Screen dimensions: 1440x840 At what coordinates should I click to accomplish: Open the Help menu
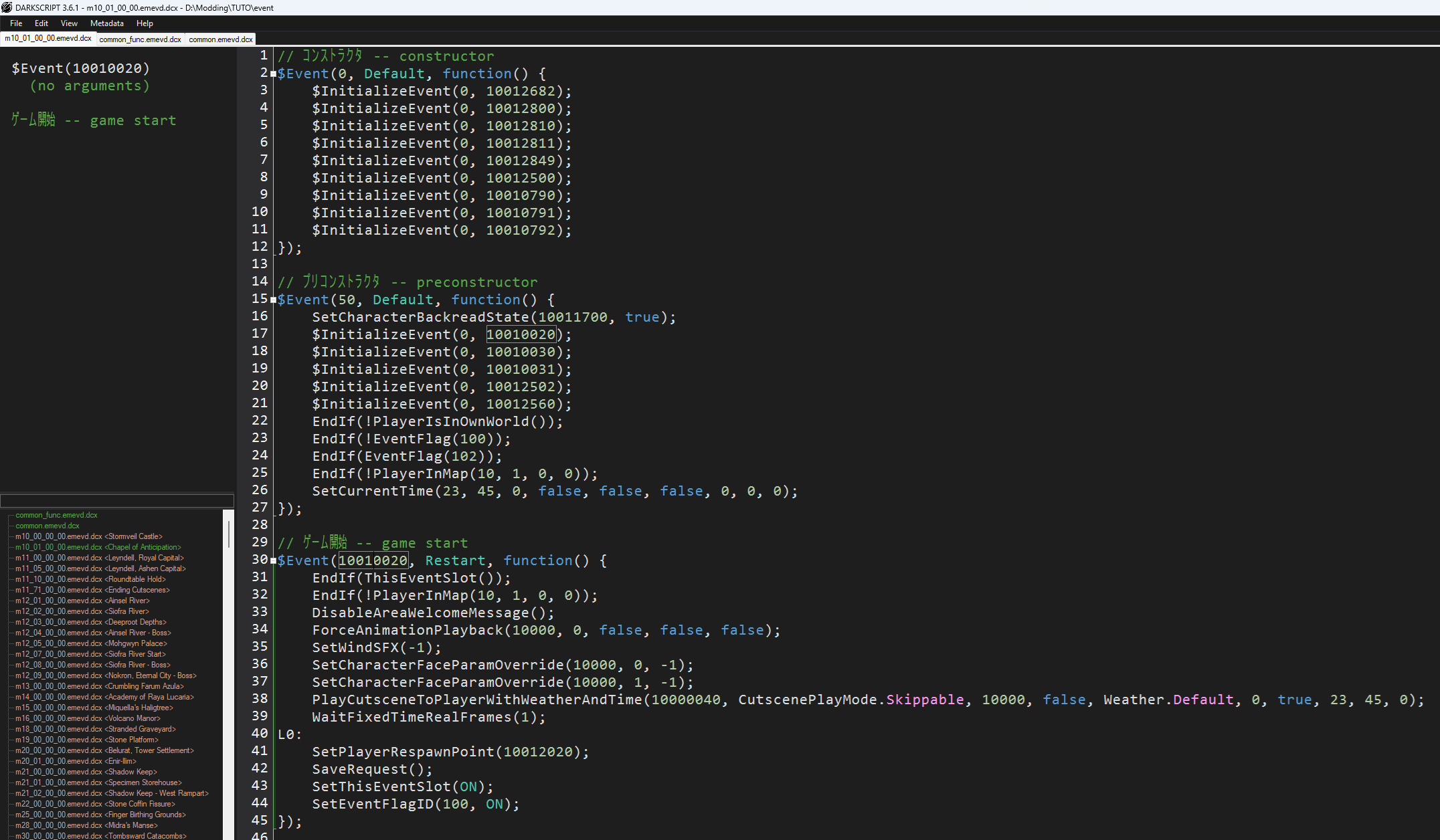[x=145, y=23]
